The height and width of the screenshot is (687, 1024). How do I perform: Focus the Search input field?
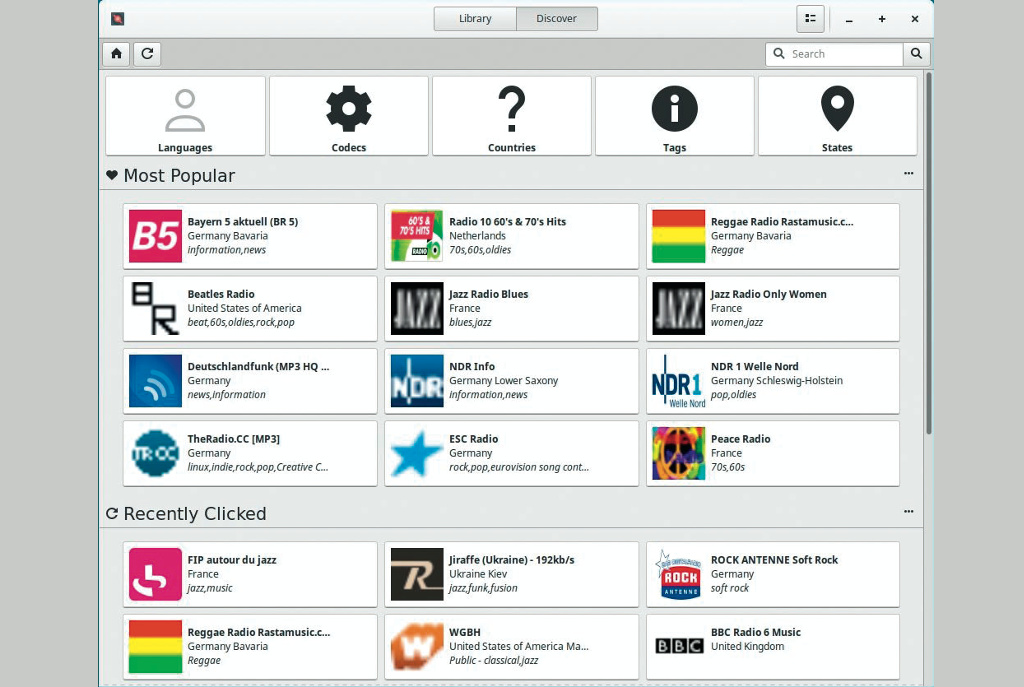[835, 54]
